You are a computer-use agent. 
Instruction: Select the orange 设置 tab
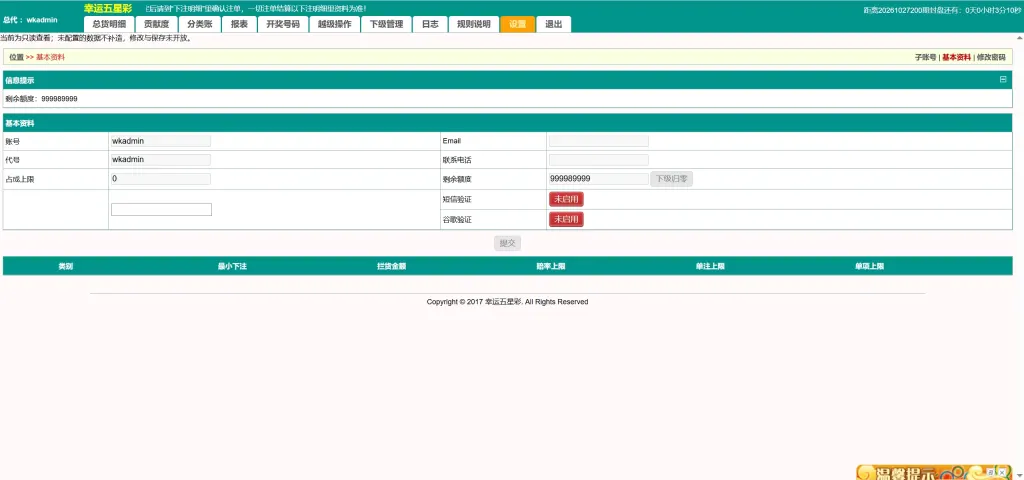pos(517,24)
